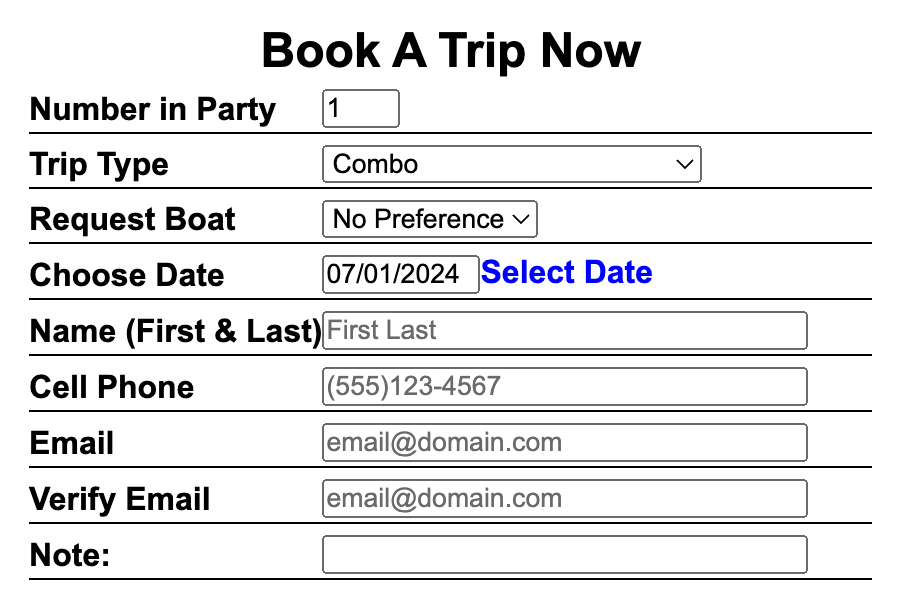Click the Note: label text
This screenshot has width=906, height=612.
click(x=70, y=555)
